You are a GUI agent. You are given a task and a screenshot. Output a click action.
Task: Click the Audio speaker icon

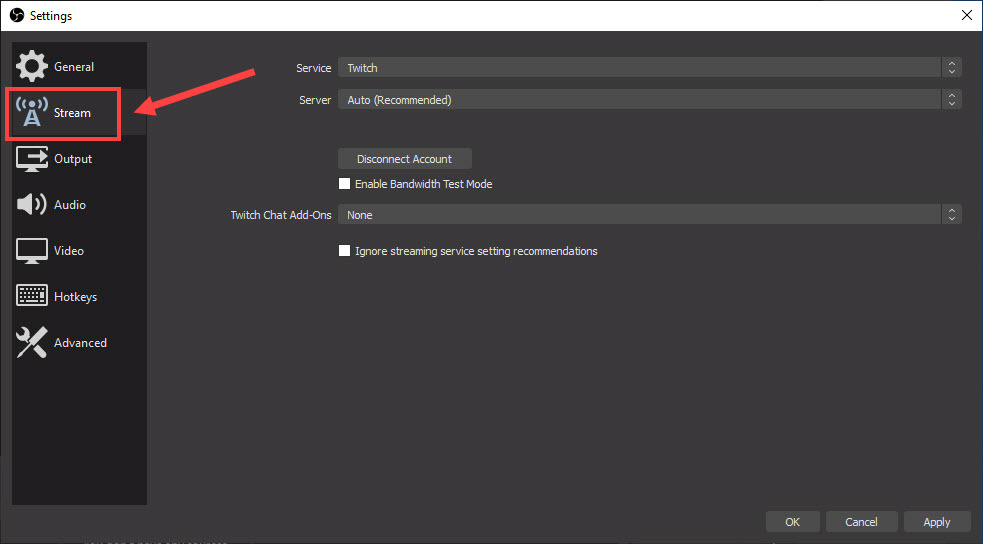click(32, 205)
